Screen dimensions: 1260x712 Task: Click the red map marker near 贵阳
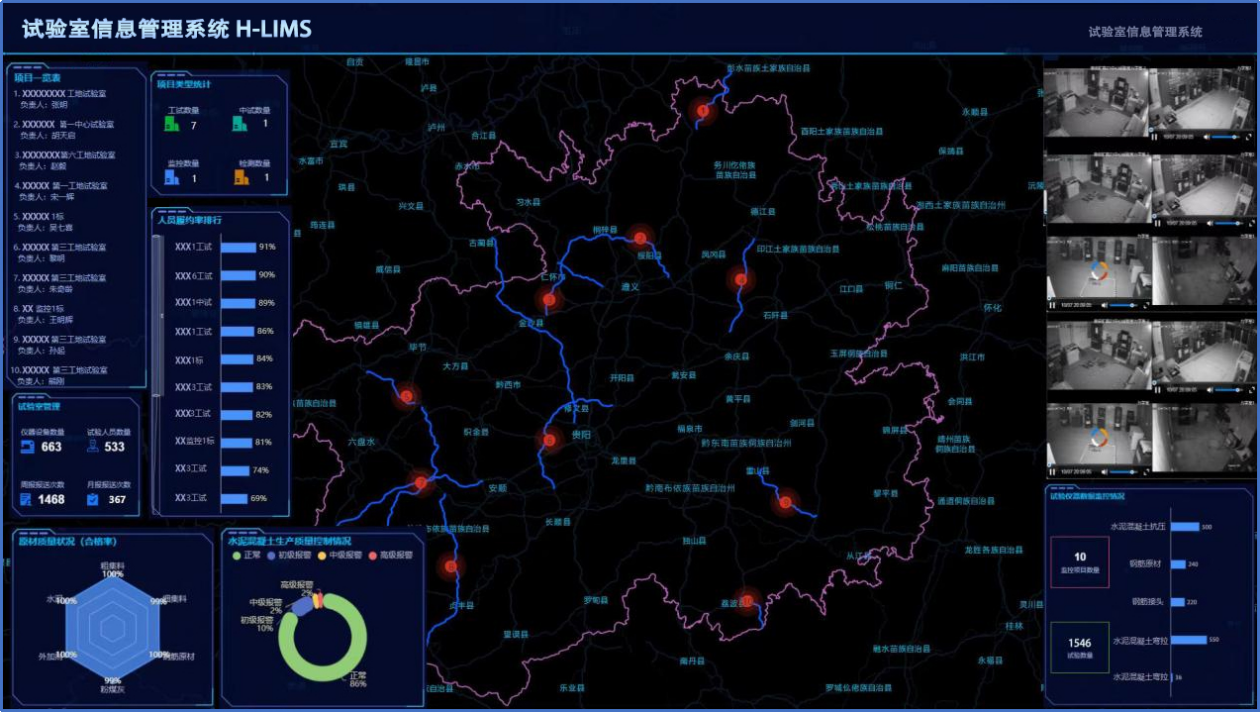(x=549, y=439)
